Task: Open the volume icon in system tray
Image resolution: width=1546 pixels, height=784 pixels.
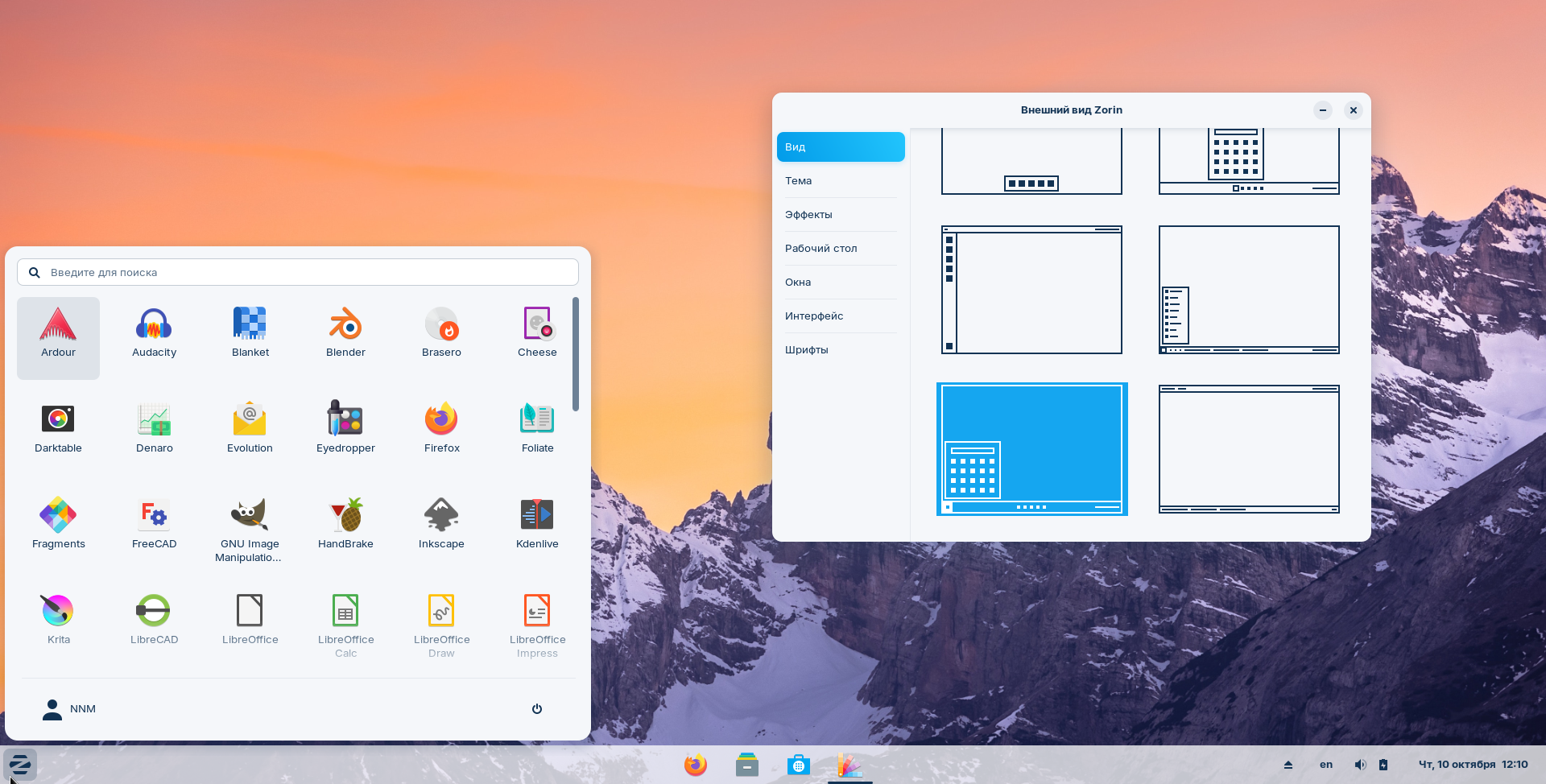Action: (x=1360, y=765)
